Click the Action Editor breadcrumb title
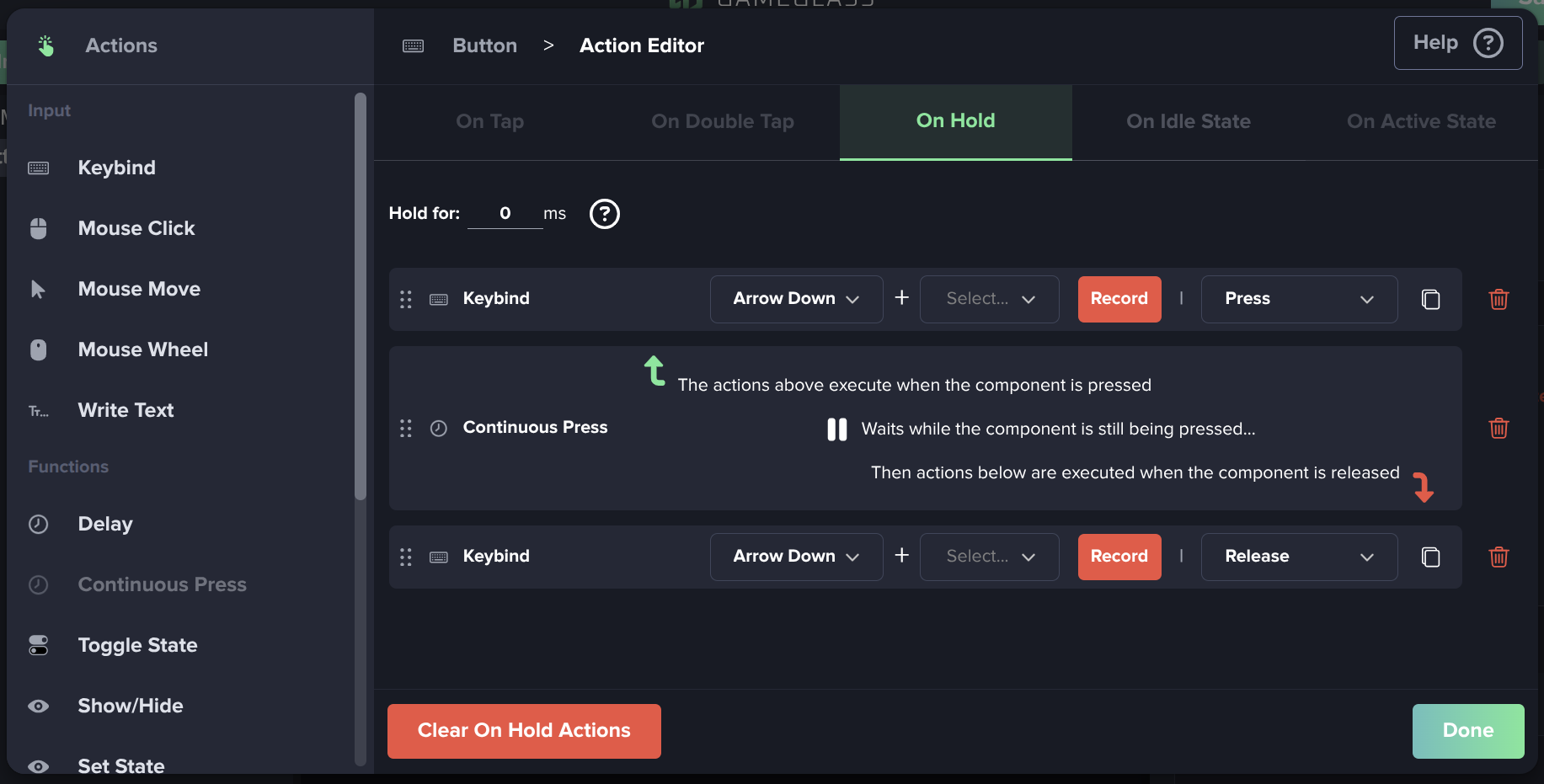The height and width of the screenshot is (784, 1544). pos(642,45)
